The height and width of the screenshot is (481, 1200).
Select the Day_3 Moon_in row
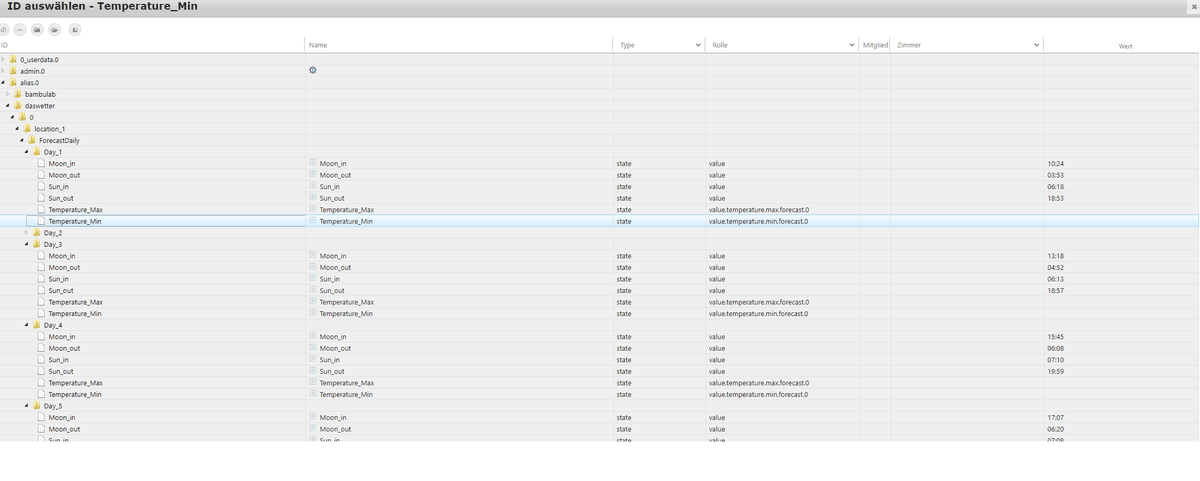600,256
